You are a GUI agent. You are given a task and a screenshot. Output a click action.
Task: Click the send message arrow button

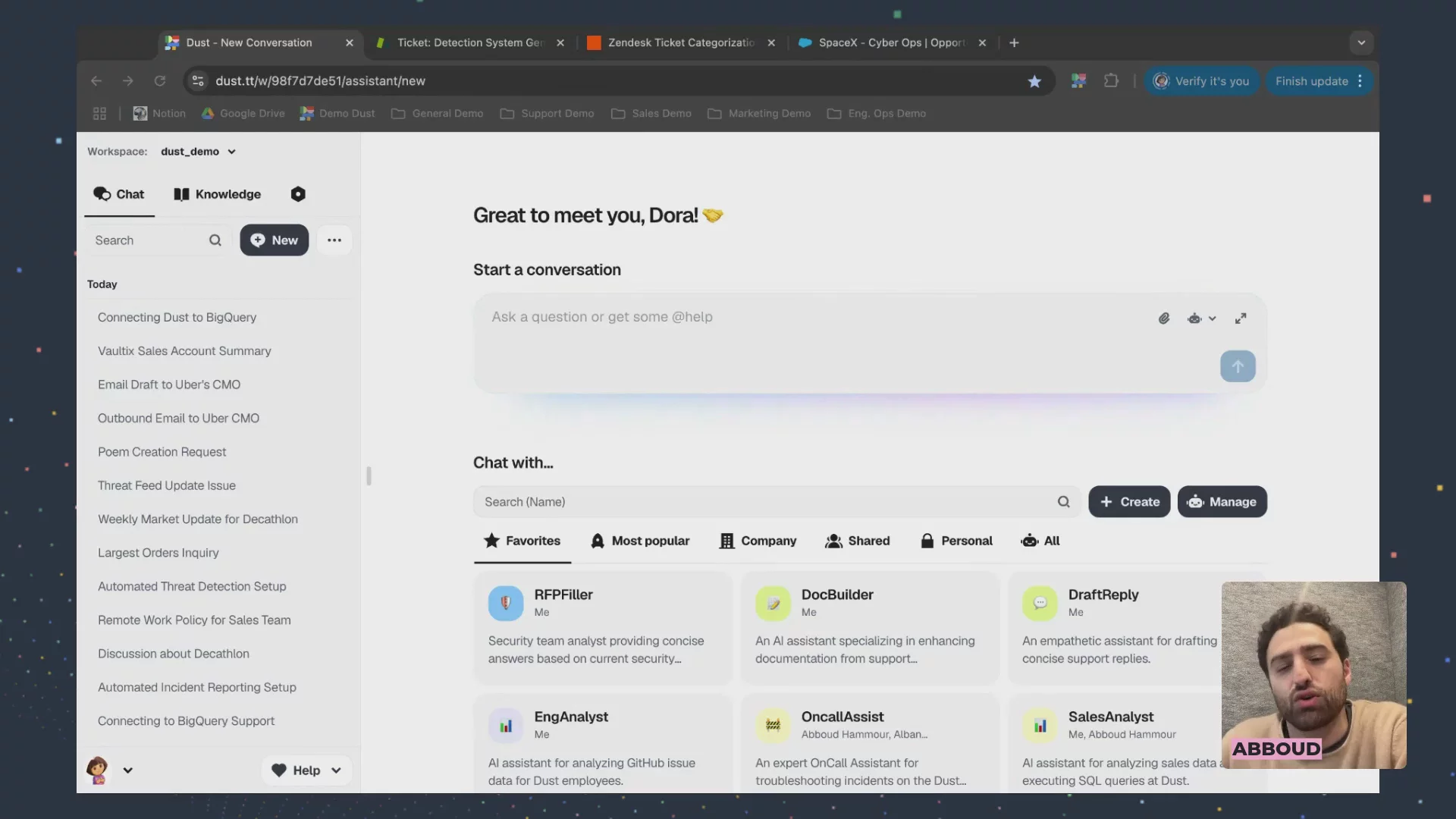(x=1238, y=366)
